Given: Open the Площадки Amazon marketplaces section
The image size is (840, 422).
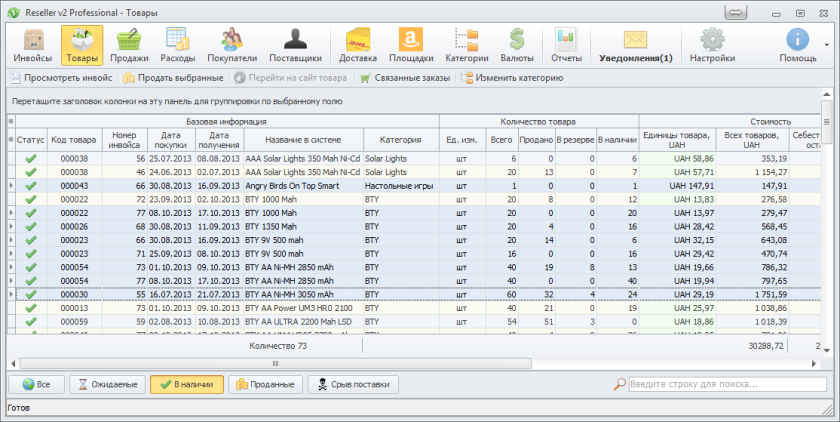Looking at the screenshot, I should click(410, 44).
